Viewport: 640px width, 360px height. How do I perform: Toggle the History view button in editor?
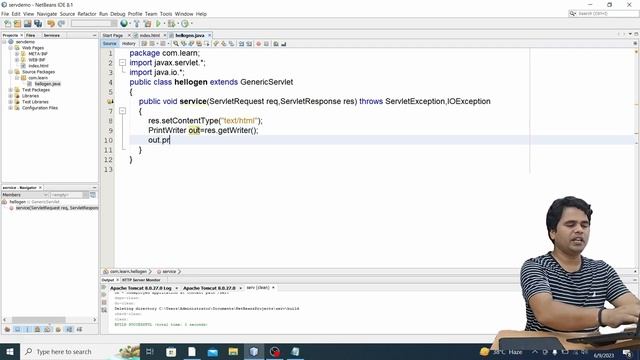pos(129,44)
